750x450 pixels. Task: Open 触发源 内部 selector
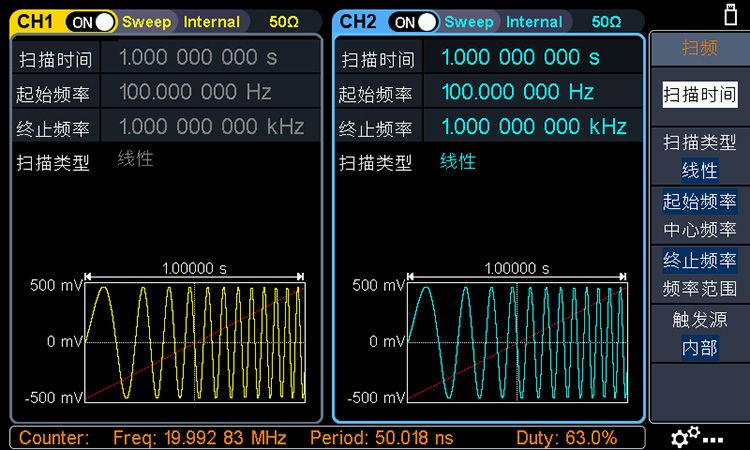pos(700,334)
